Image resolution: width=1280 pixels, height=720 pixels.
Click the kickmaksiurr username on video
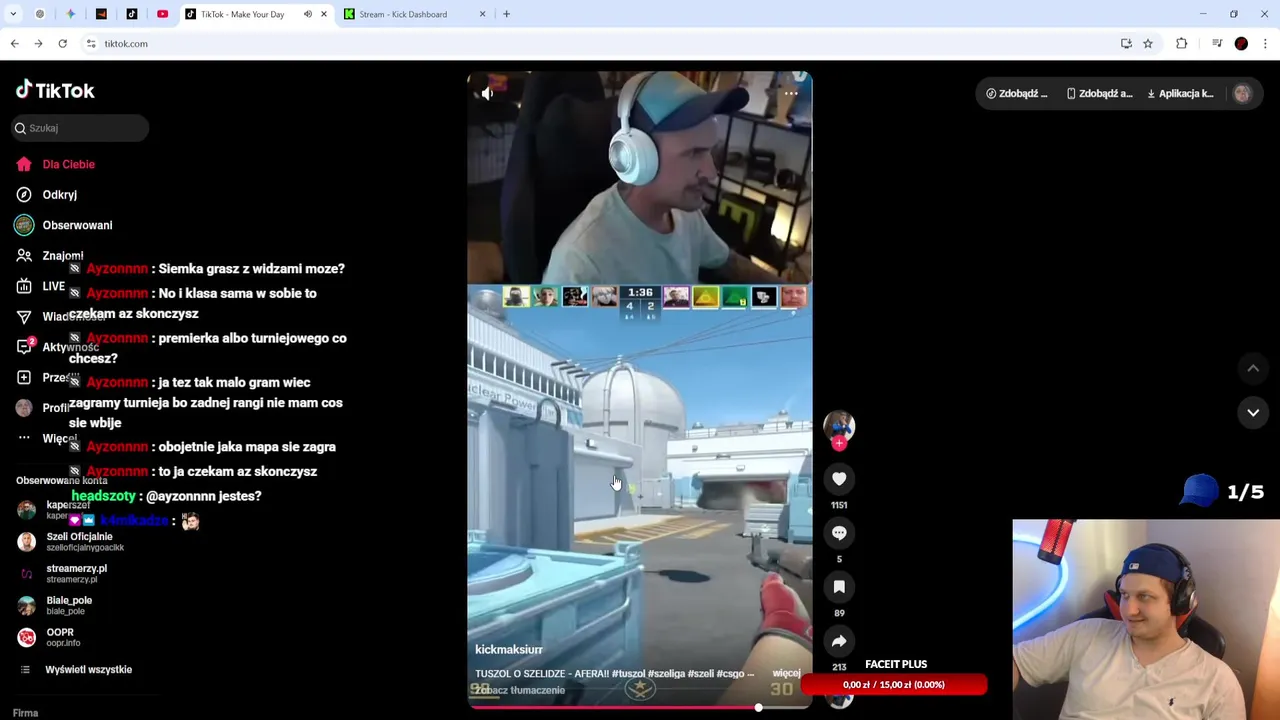click(x=509, y=650)
